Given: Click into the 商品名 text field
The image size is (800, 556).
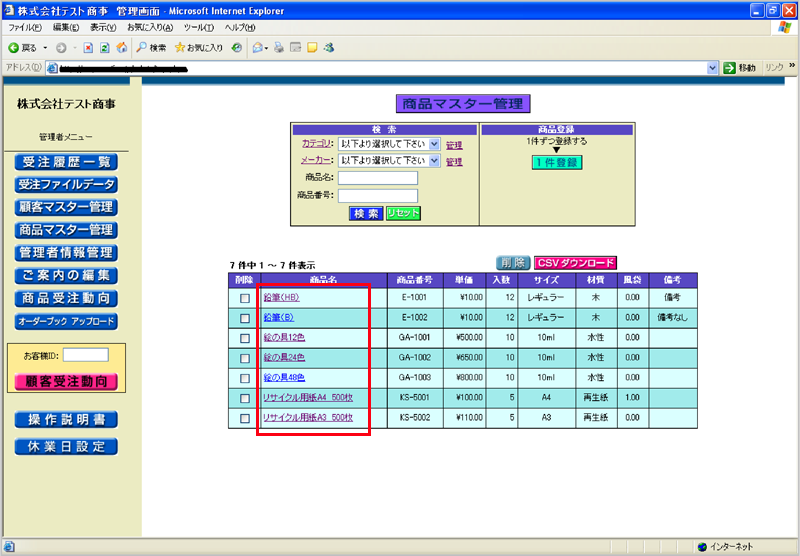Looking at the screenshot, I should [x=377, y=178].
